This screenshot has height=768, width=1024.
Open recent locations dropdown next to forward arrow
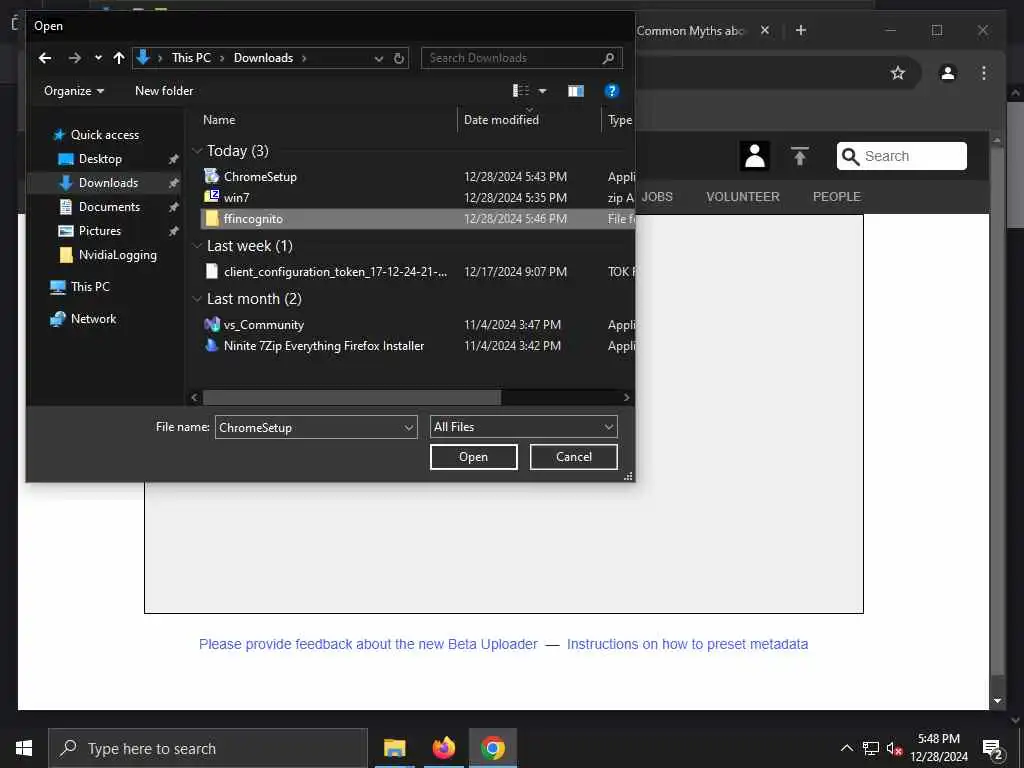pos(98,58)
